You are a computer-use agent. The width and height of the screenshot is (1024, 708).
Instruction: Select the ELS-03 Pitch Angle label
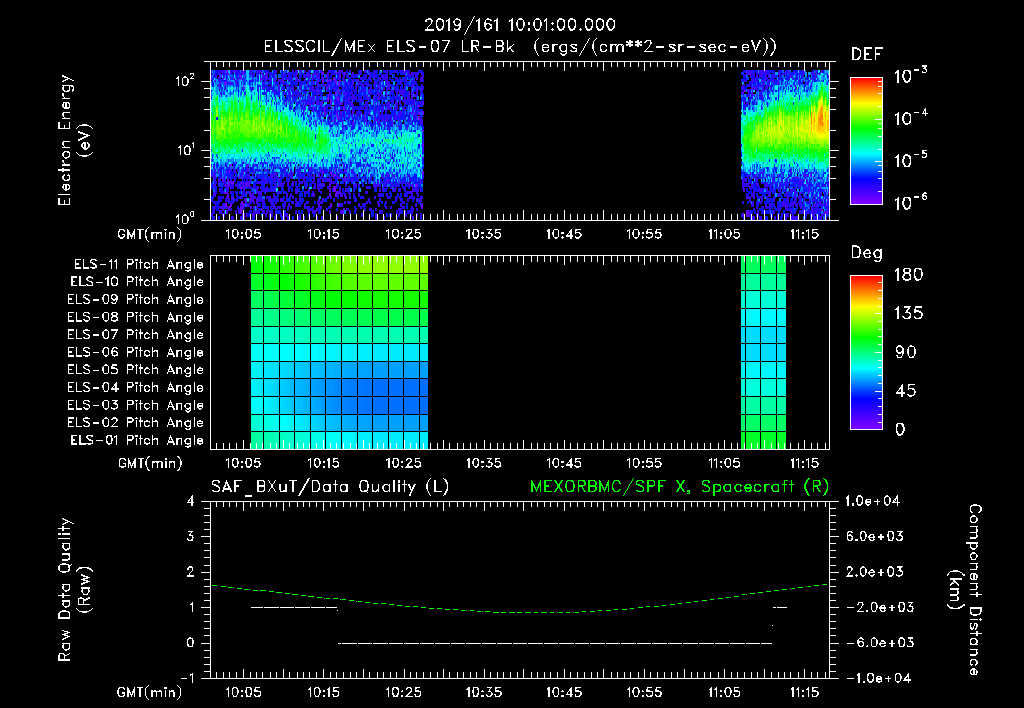(135, 405)
